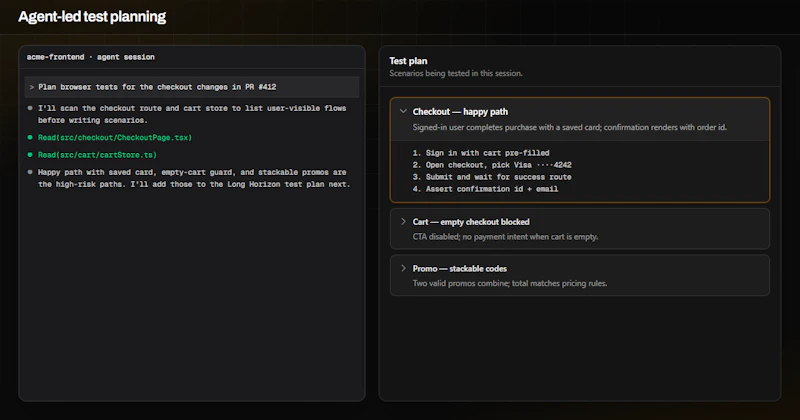The image size is (800, 420).
Task: Click the 'Happy path with saved card' message
Action: tap(194, 179)
